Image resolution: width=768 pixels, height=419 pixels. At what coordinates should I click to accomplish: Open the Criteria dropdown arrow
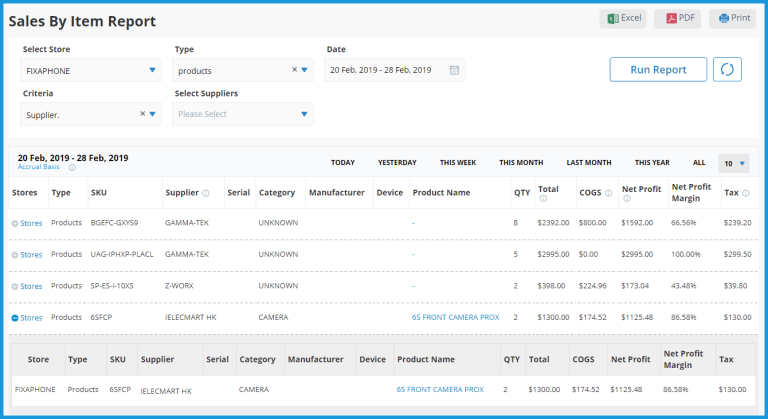pyautogui.click(x=152, y=114)
